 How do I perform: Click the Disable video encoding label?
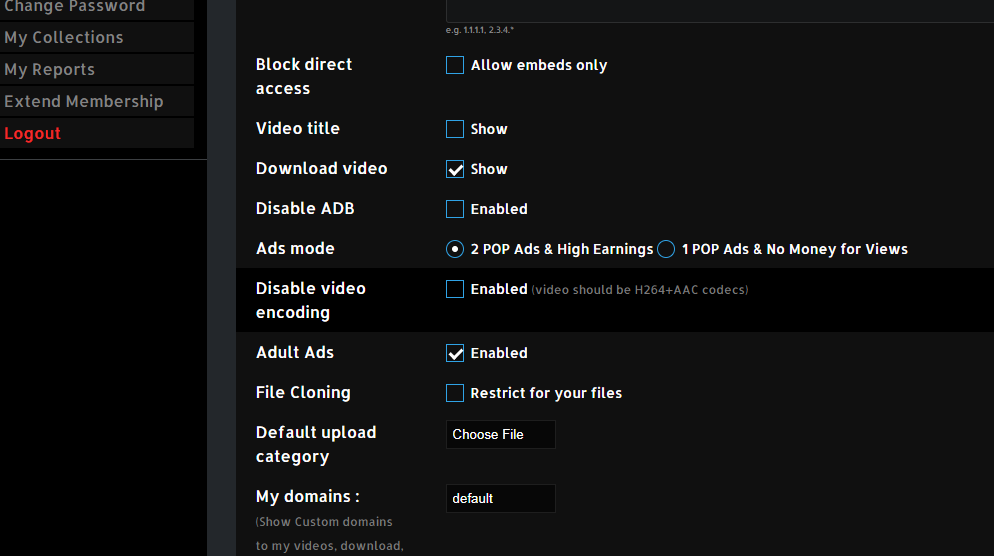[311, 301]
